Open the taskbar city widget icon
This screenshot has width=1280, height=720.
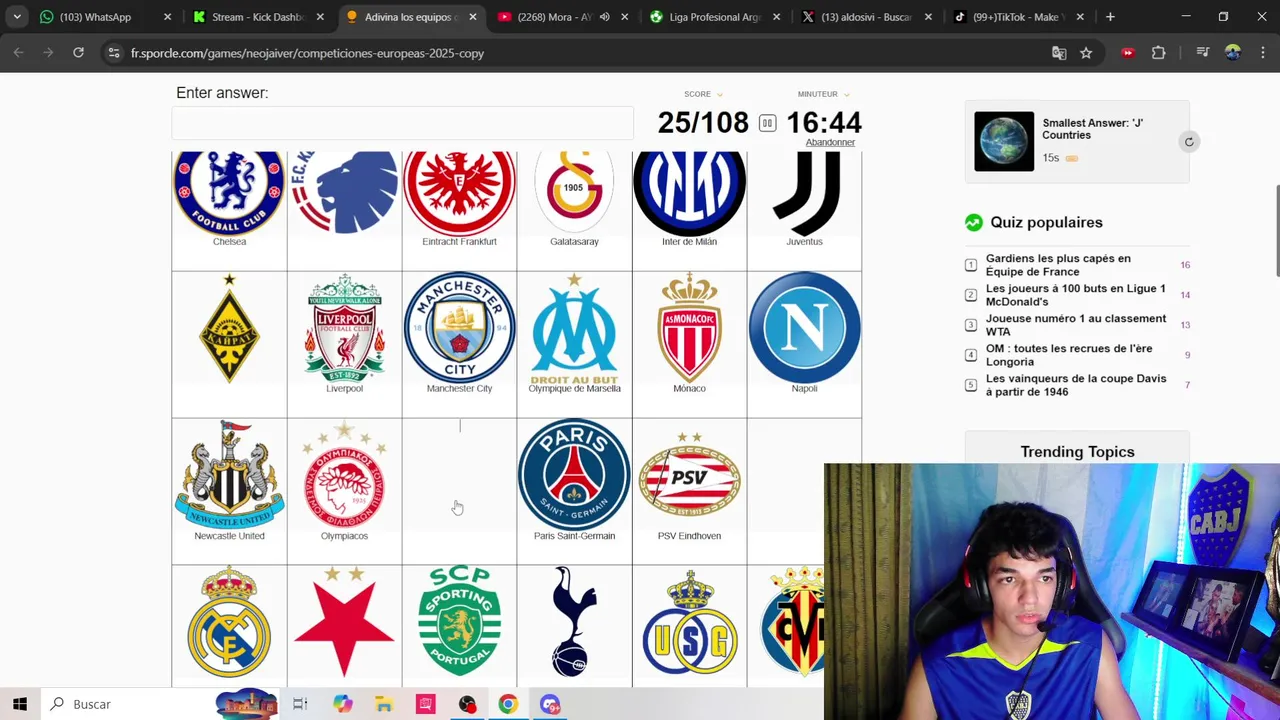point(246,704)
